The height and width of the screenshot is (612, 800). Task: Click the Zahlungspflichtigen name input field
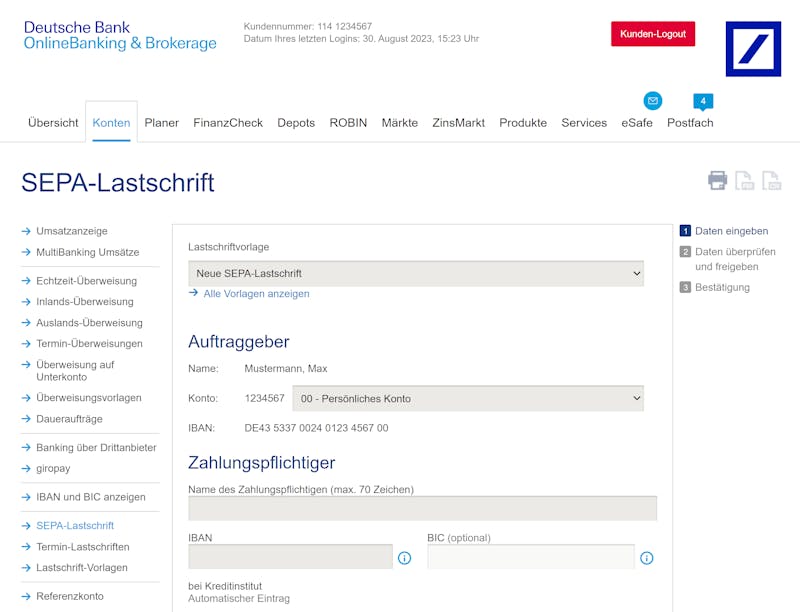(422, 508)
